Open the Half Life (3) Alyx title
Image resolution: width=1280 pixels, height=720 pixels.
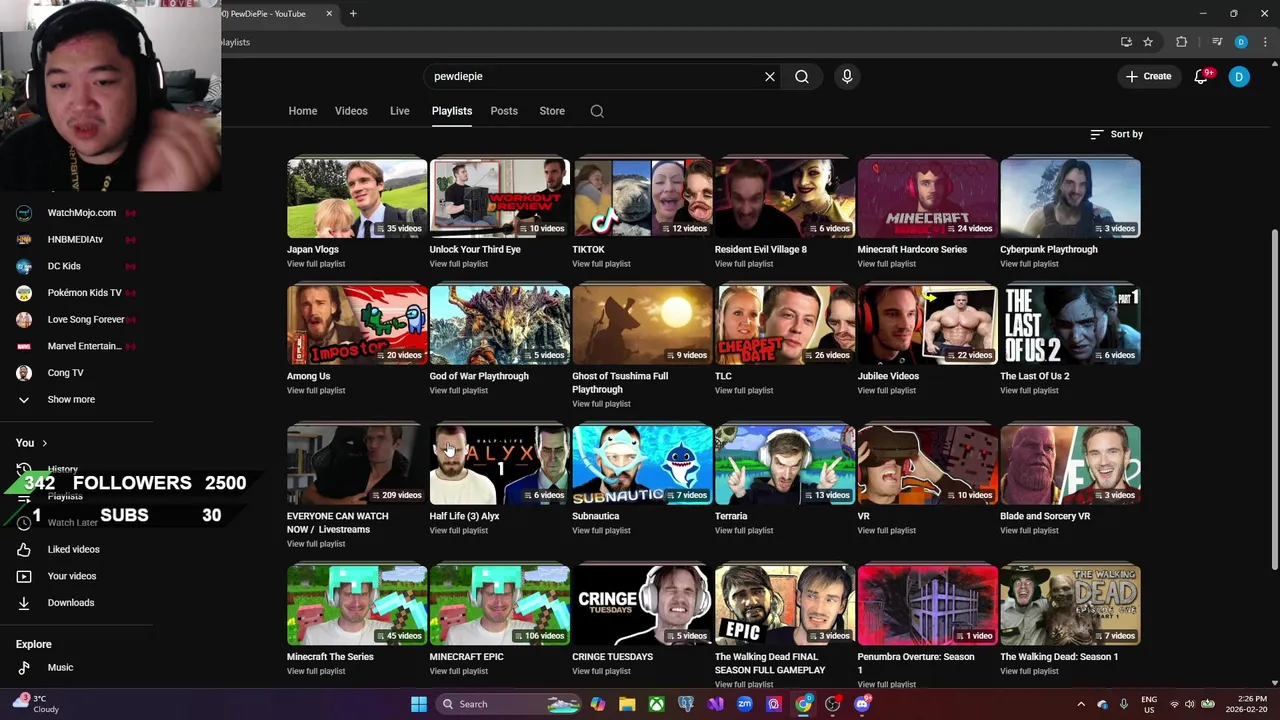[464, 516]
